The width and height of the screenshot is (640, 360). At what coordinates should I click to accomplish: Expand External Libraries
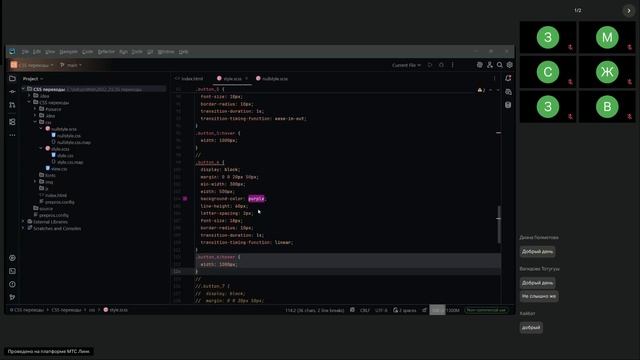[23, 222]
